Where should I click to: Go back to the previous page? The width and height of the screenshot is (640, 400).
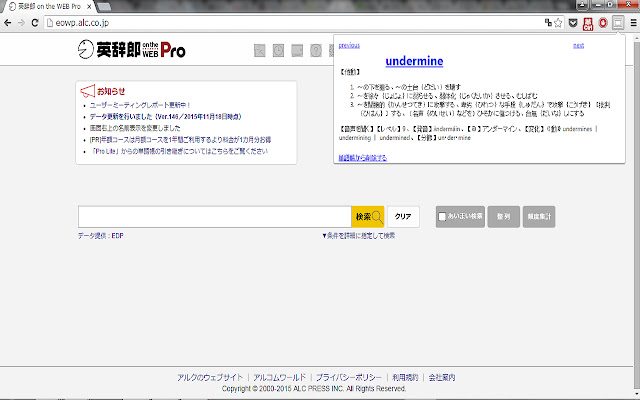7,23
